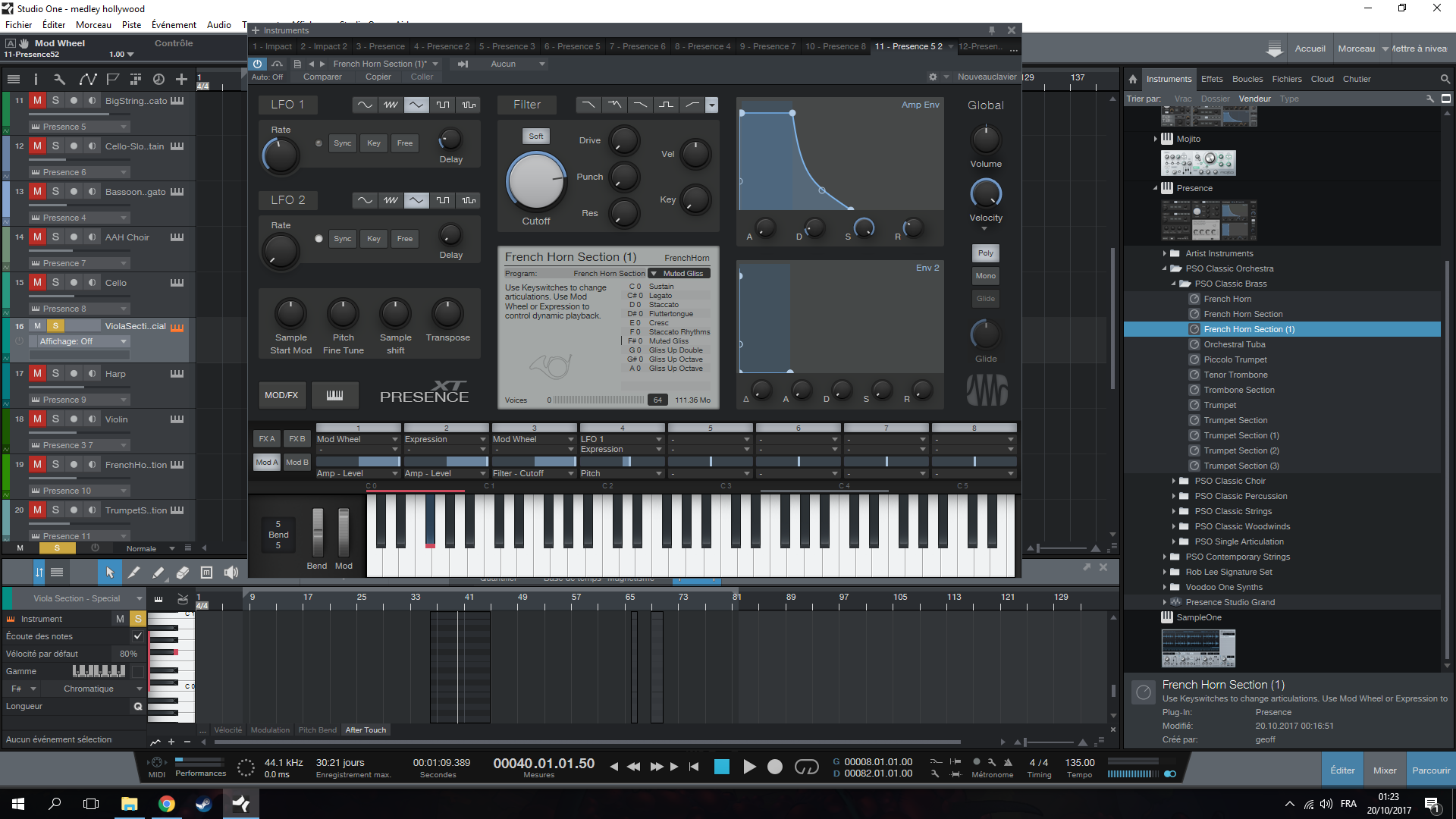Click the Bend wheel slider
This screenshot has width=1456, height=819.
[x=318, y=532]
